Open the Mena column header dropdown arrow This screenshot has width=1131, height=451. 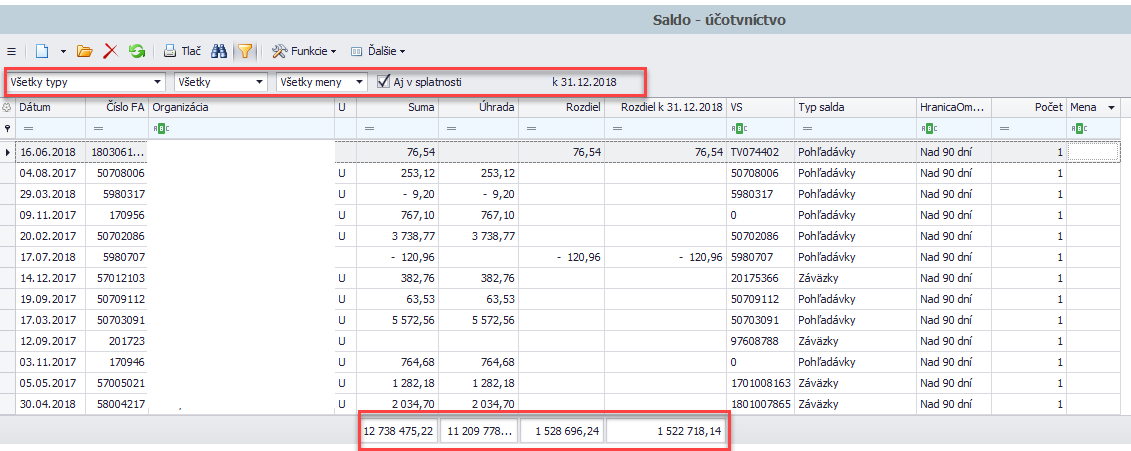(1111, 107)
